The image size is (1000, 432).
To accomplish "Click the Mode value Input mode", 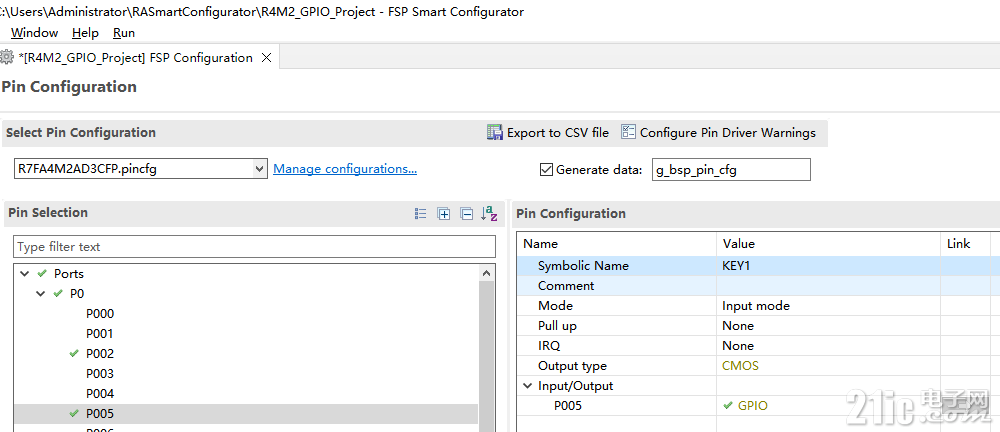I will point(828,306).
